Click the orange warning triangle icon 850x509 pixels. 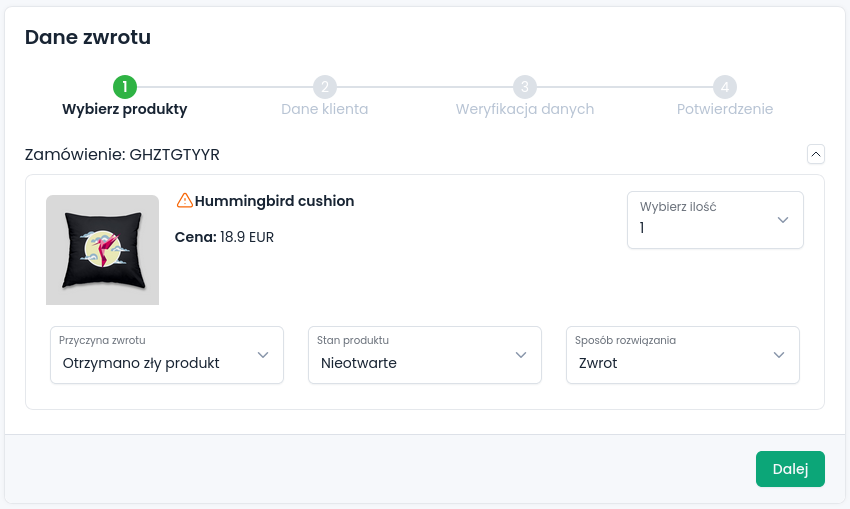[184, 201]
